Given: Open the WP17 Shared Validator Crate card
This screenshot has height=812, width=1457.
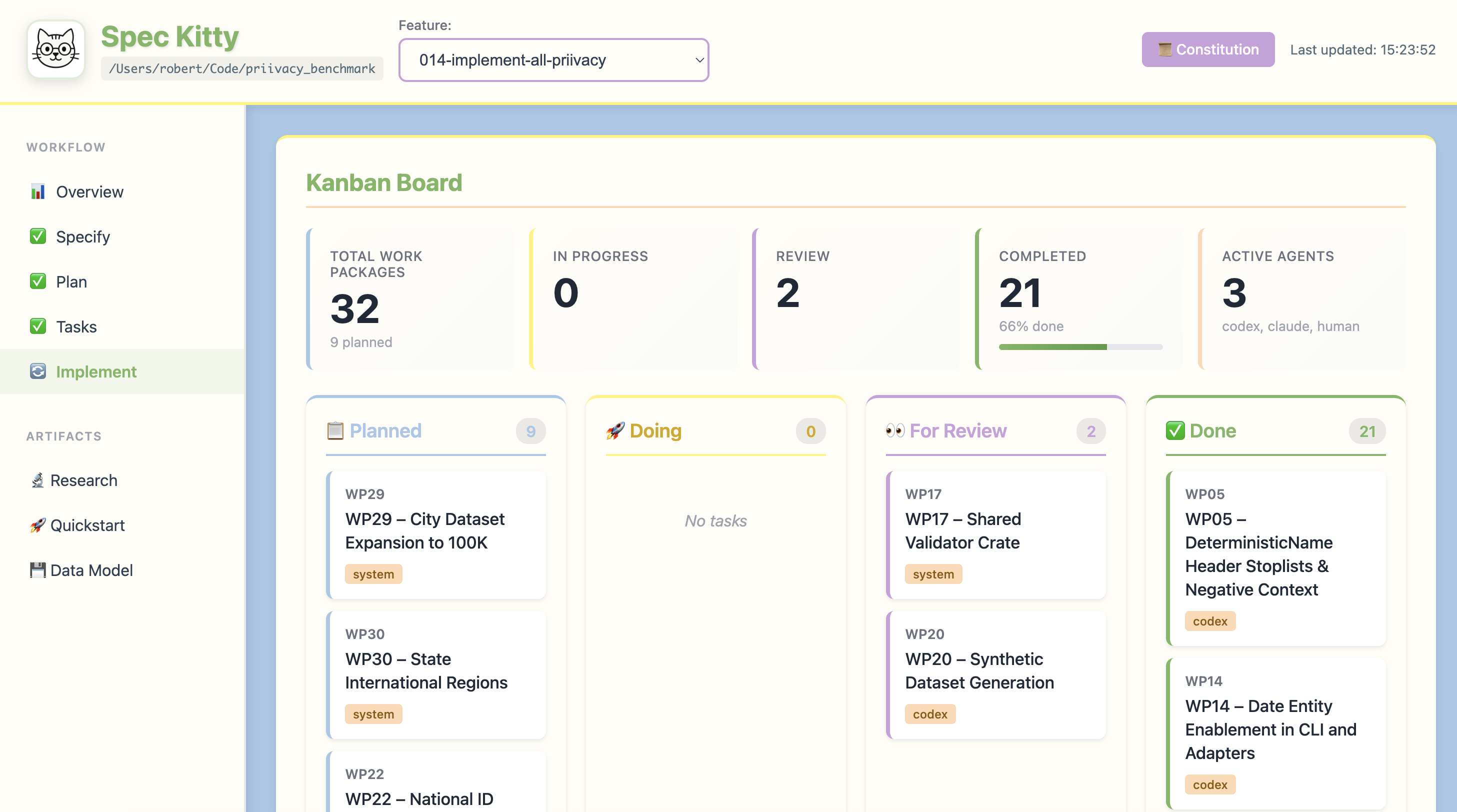Looking at the screenshot, I should click(996, 535).
